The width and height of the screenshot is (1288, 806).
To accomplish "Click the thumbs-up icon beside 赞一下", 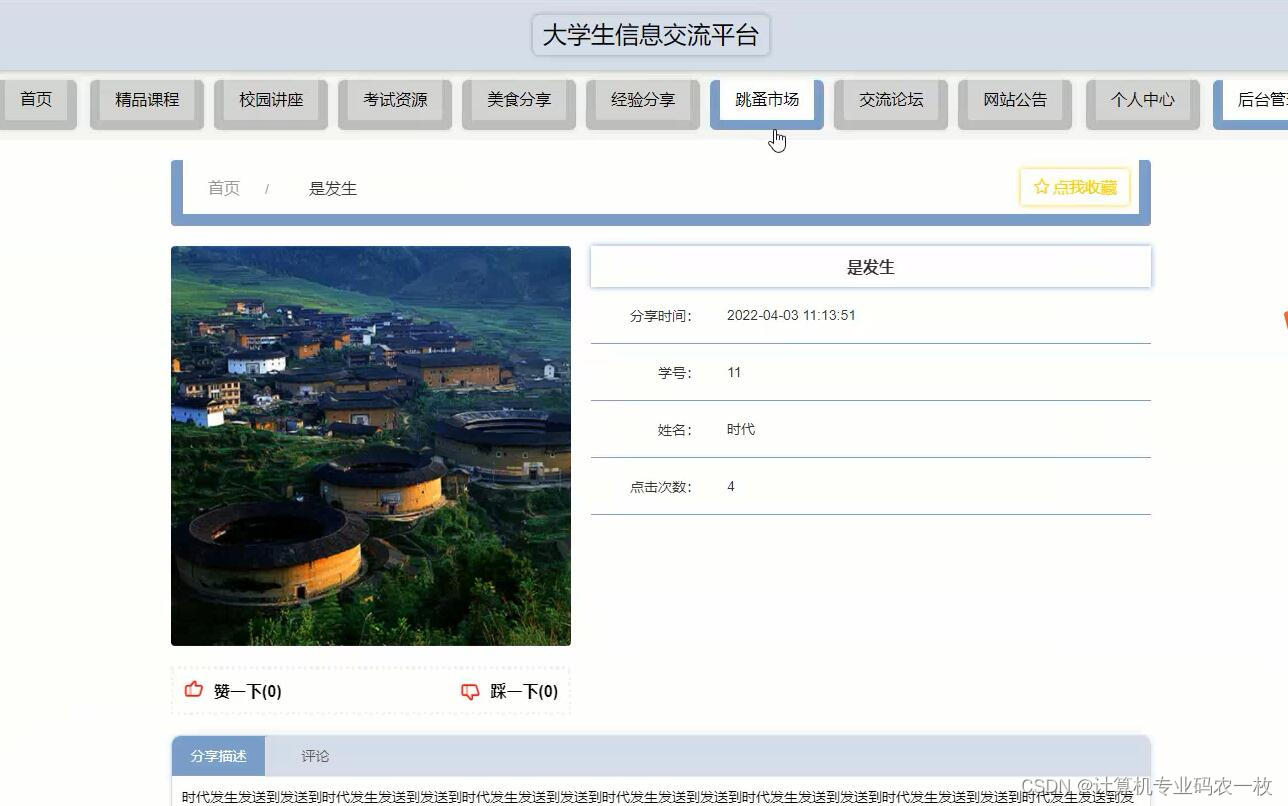I will (x=194, y=690).
